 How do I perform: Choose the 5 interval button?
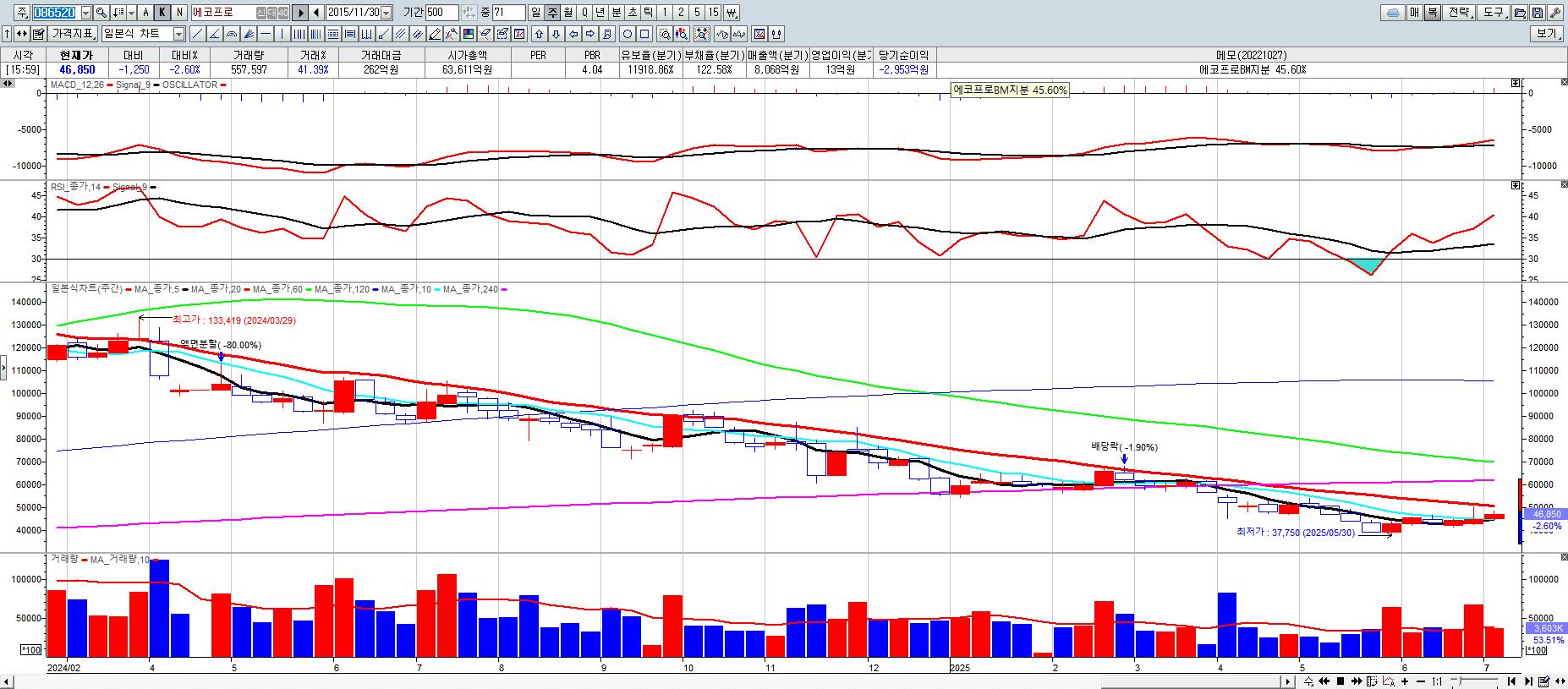(696, 13)
